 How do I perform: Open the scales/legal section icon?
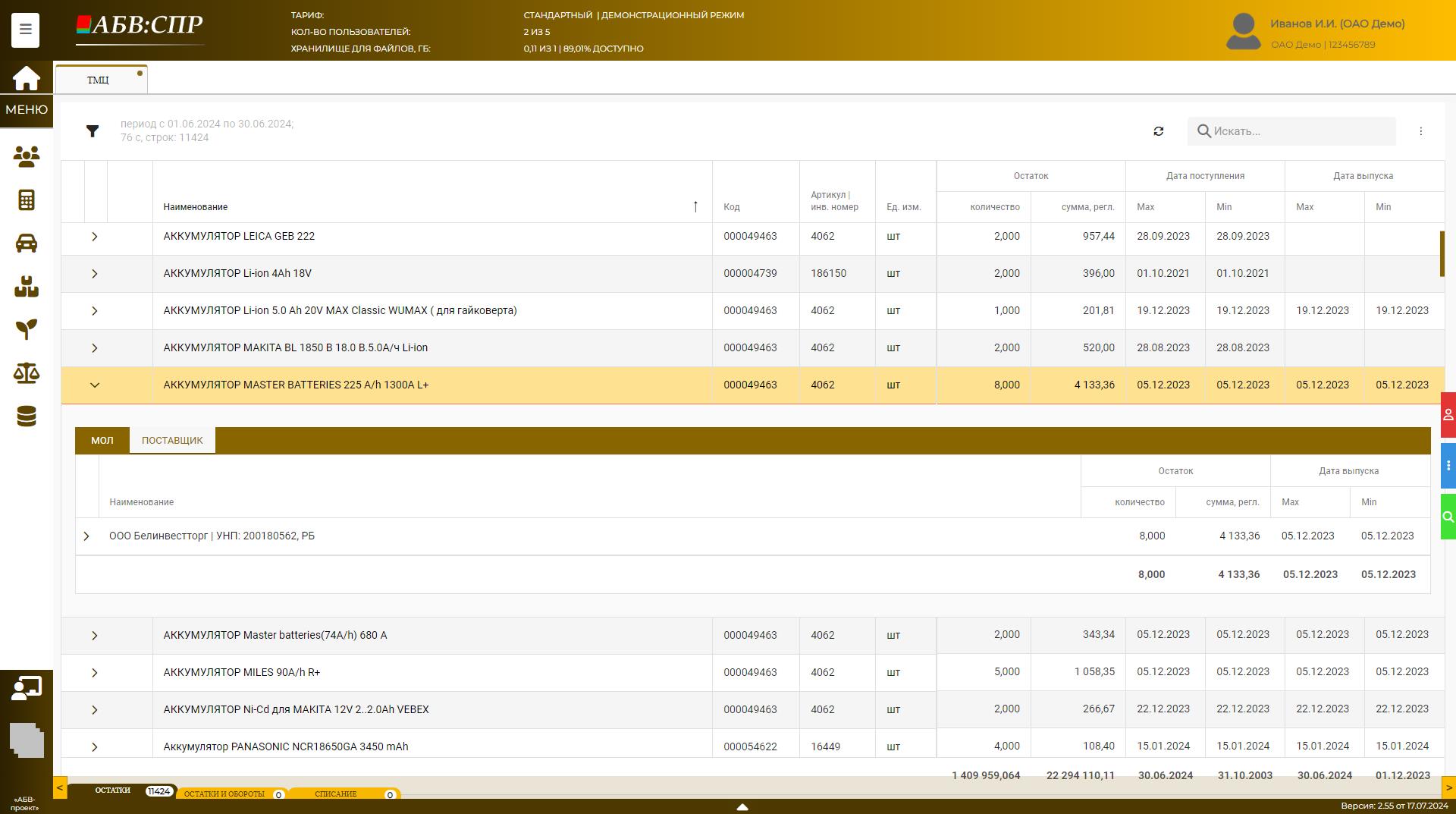[27, 373]
